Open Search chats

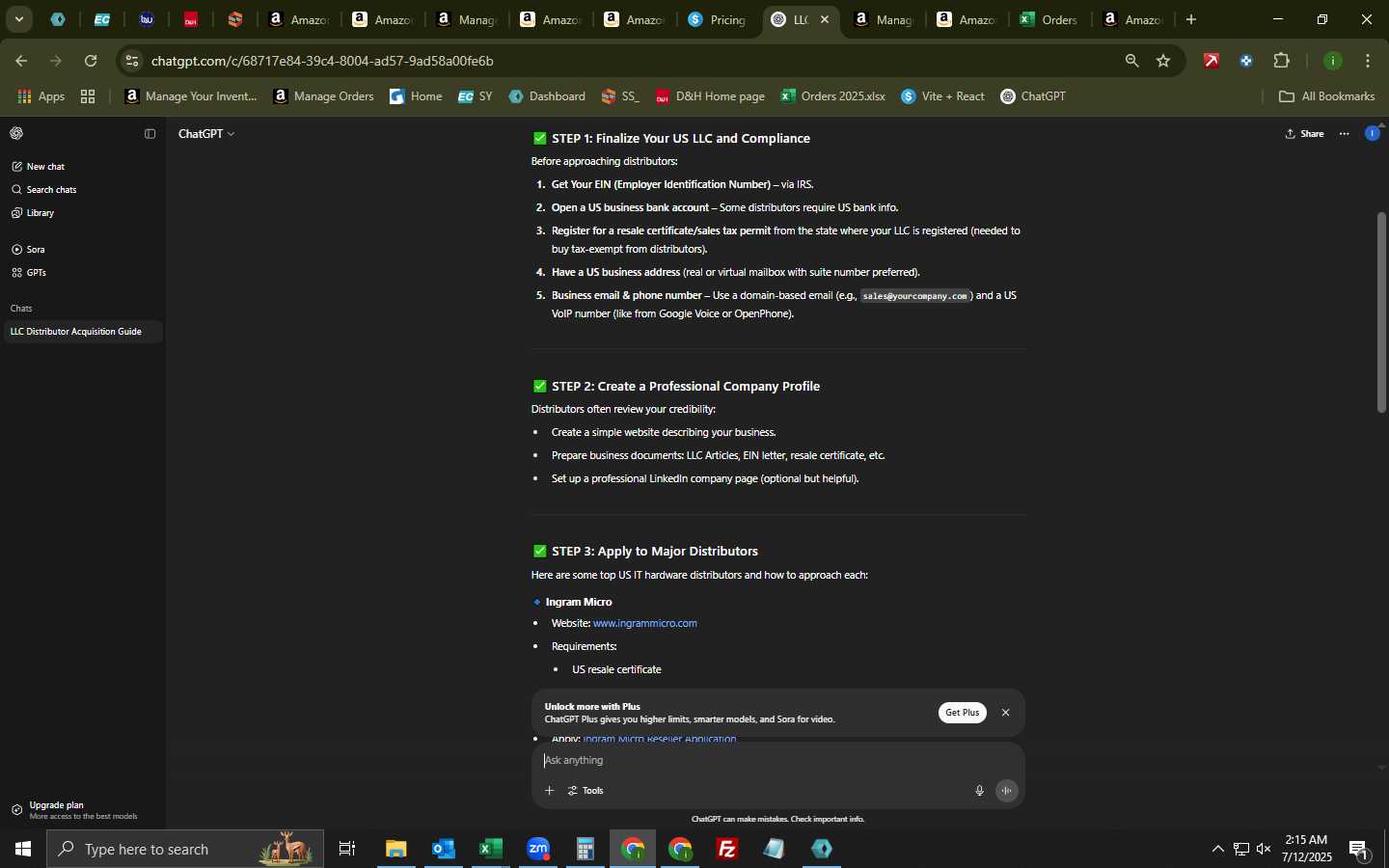coord(44,190)
